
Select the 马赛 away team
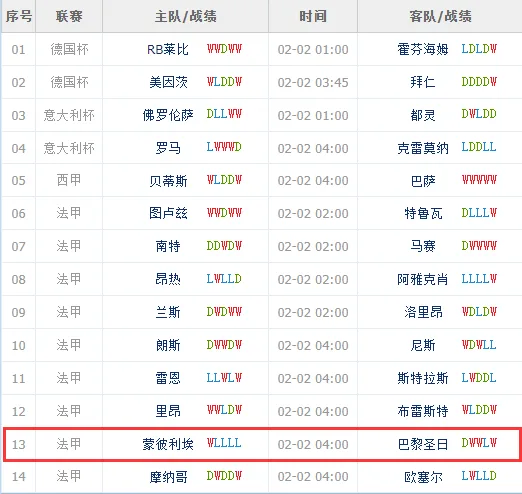pos(423,246)
